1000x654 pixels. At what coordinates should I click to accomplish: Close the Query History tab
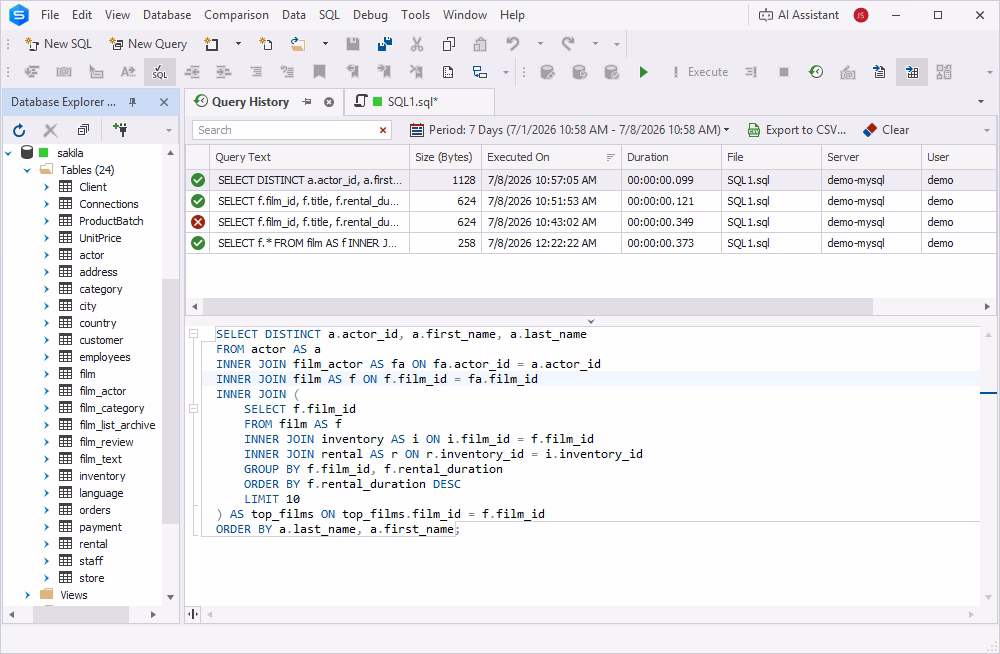coord(329,102)
